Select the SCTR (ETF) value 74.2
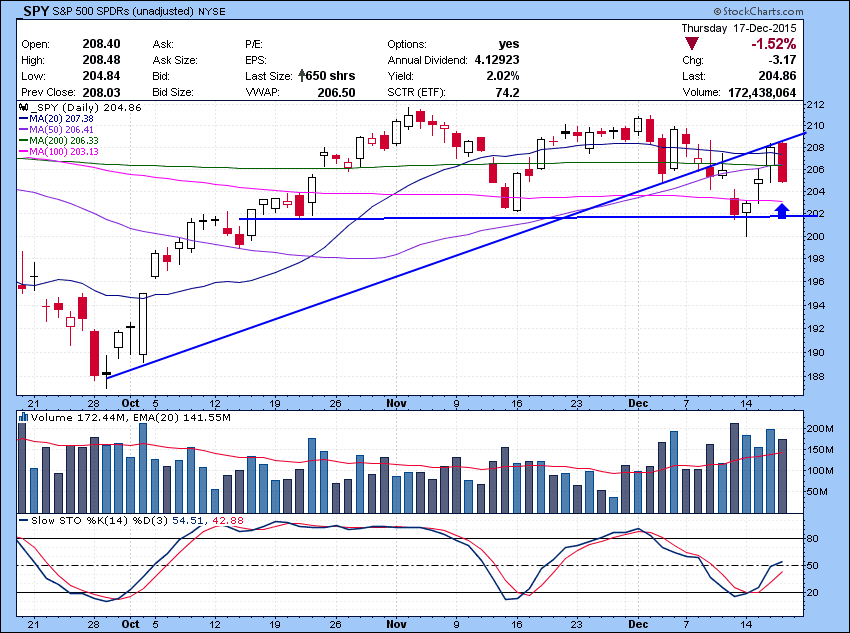Image resolution: width=850 pixels, height=633 pixels. pyautogui.click(x=507, y=93)
